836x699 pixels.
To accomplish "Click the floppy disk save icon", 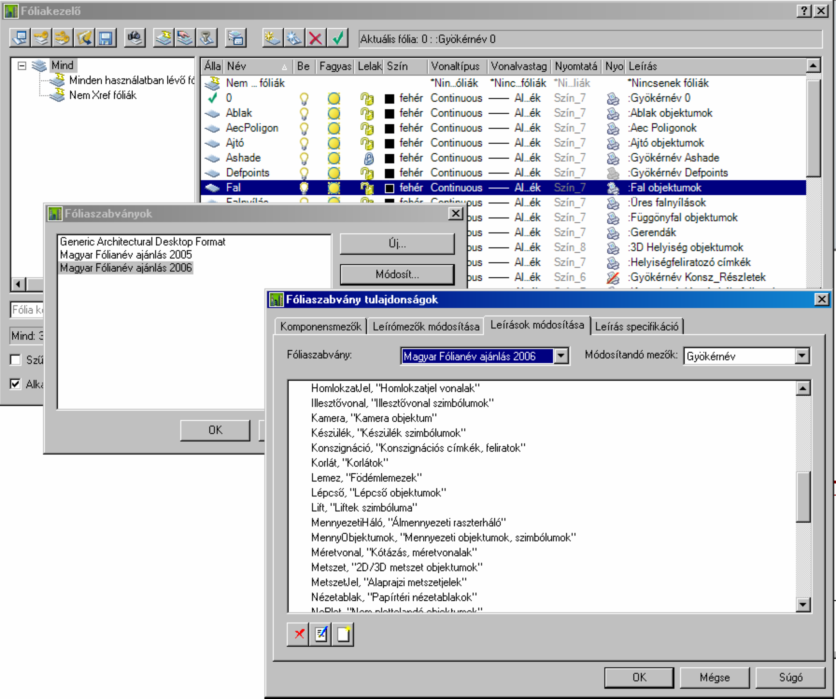I will [x=106, y=38].
